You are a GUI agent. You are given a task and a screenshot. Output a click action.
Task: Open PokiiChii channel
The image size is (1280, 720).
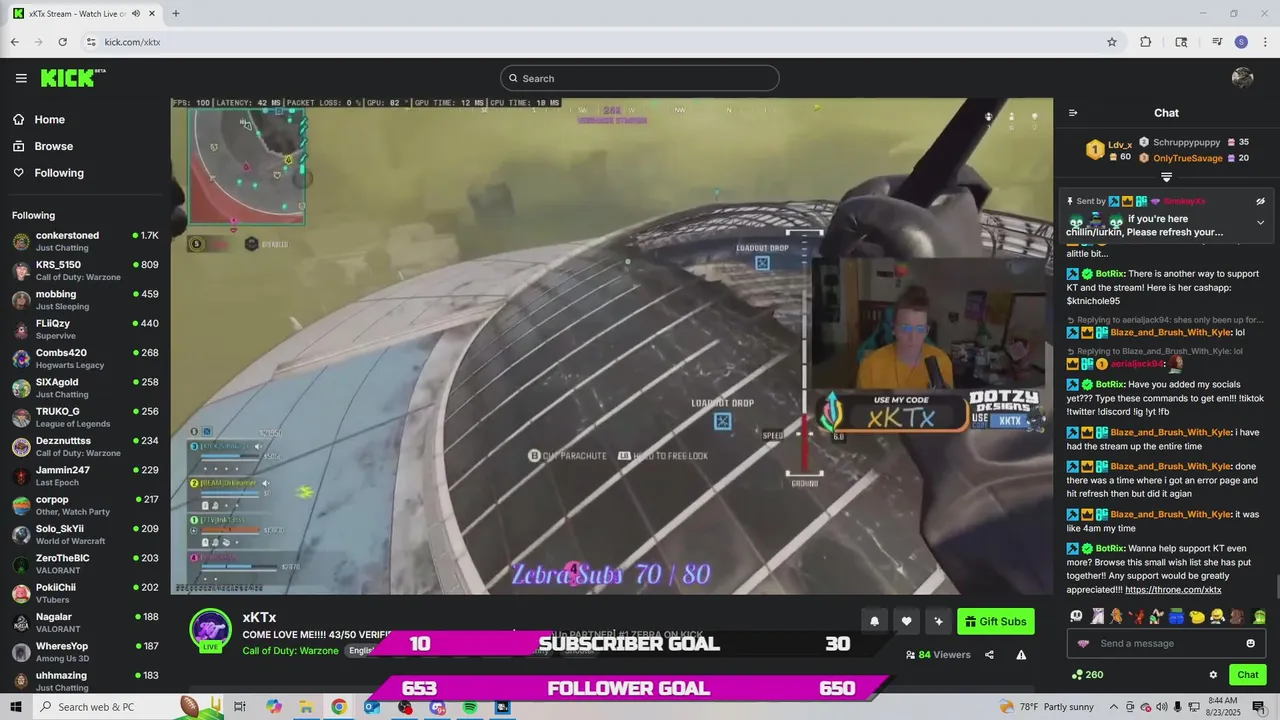pos(85,593)
